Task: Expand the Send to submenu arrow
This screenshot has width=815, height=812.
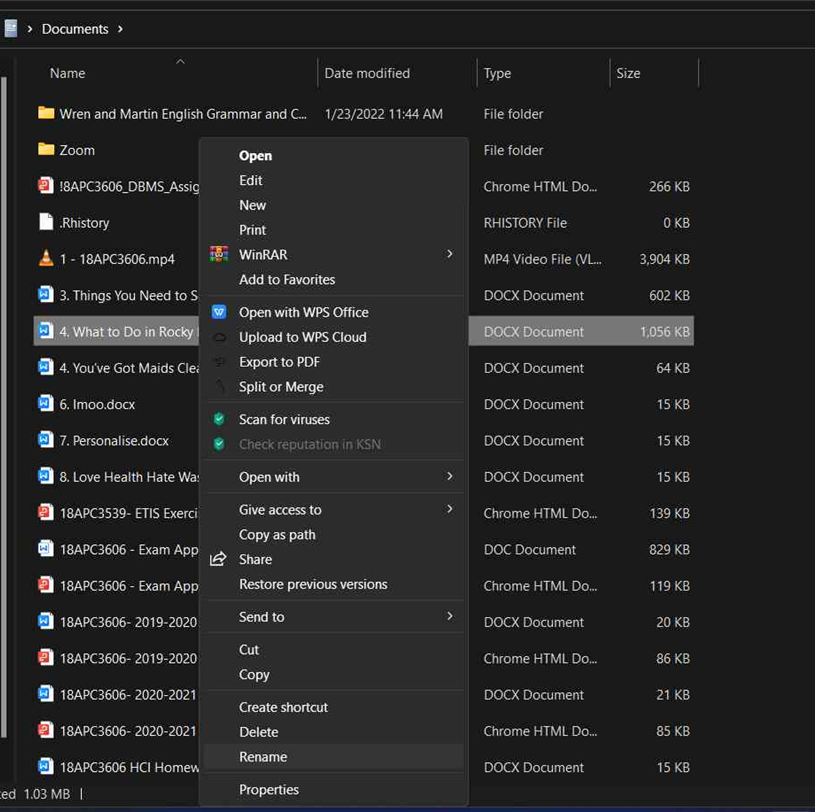Action: click(x=449, y=616)
